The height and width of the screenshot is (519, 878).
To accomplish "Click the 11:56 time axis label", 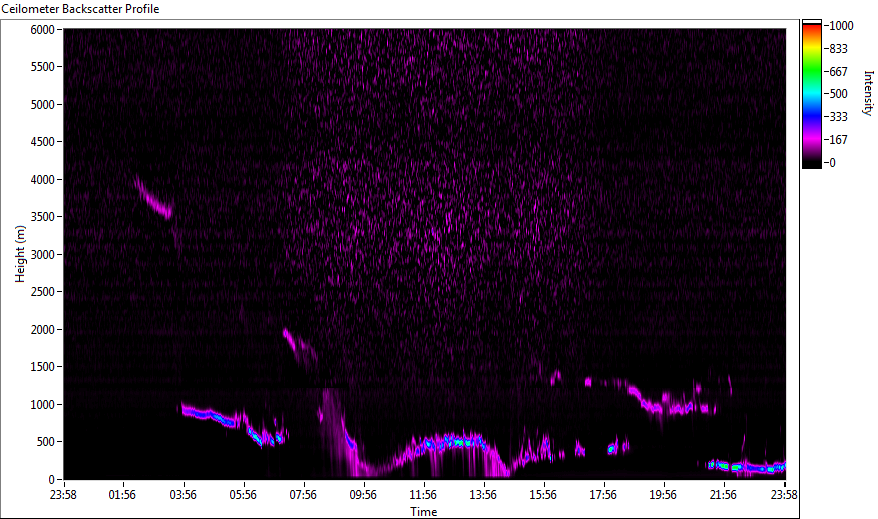I will click(x=423, y=495).
